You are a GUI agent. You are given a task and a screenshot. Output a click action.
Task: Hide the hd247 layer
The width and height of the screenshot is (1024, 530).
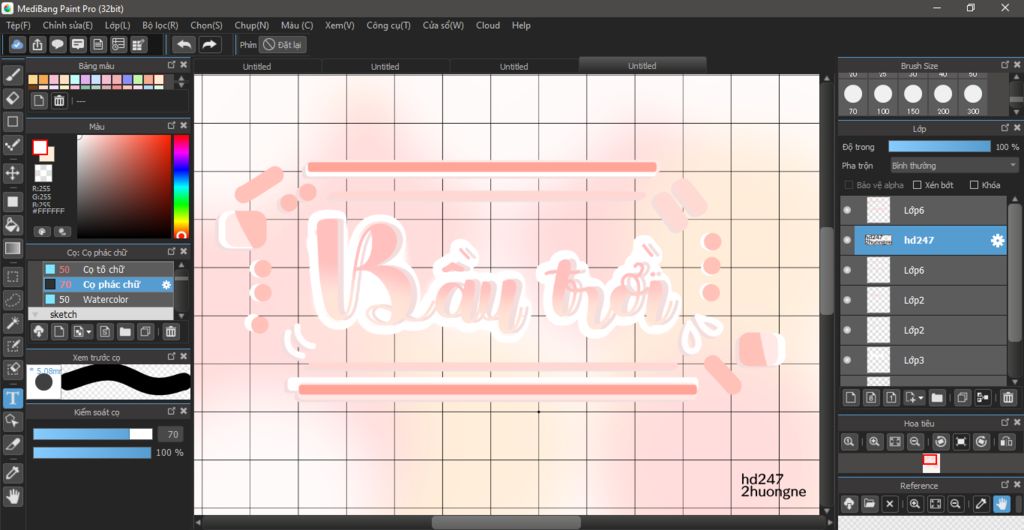[x=847, y=240]
